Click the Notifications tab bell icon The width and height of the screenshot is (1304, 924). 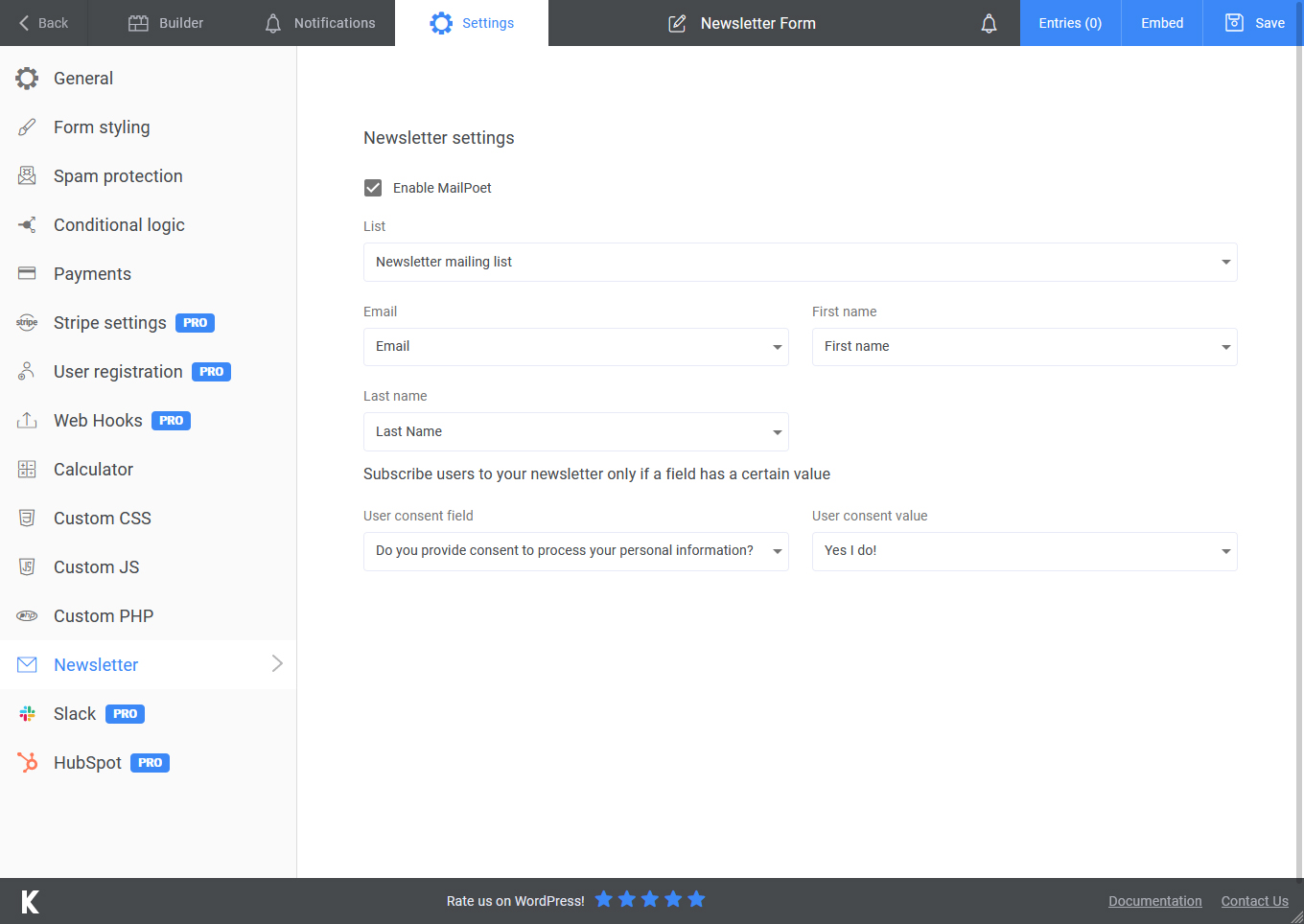click(x=273, y=23)
